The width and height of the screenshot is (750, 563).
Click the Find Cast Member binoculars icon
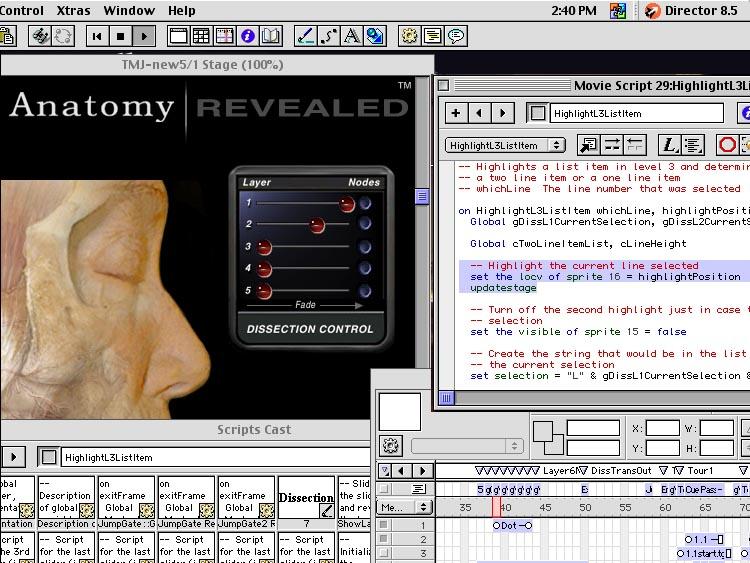[x=40, y=36]
